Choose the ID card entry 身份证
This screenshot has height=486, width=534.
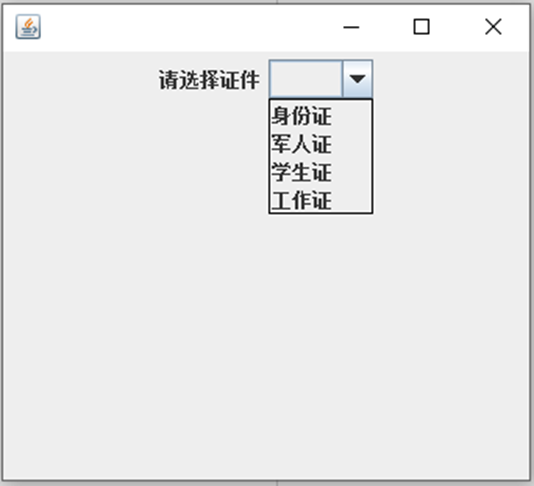pos(320,116)
